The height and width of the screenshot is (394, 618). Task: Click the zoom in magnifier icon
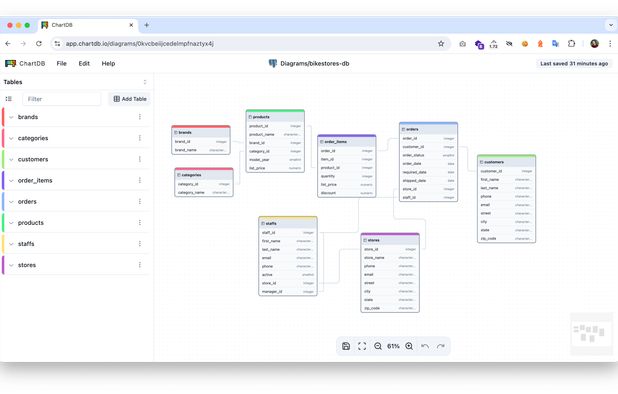pyautogui.click(x=409, y=346)
